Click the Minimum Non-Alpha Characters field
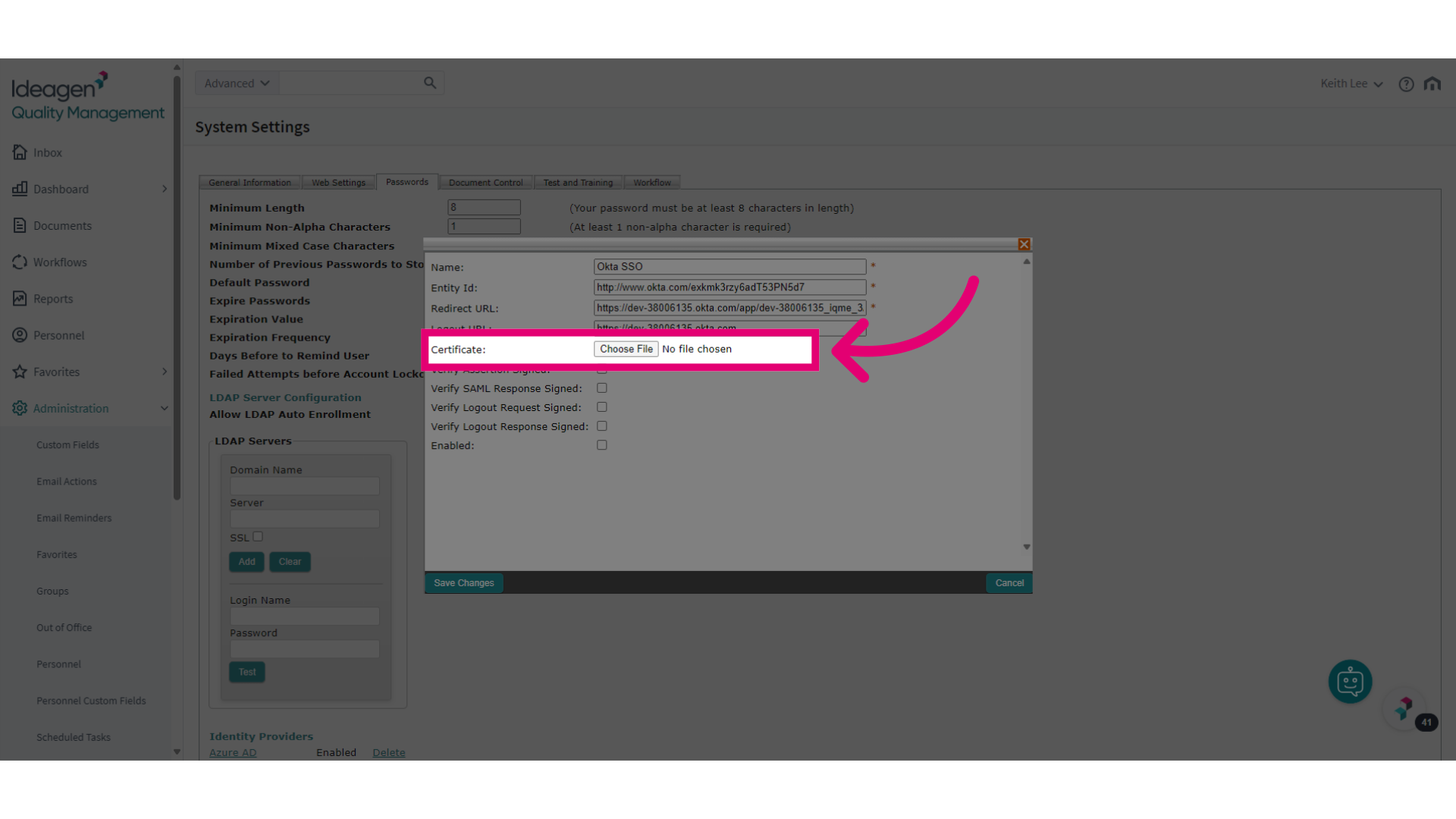This screenshot has width=1456, height=819. [484, 226]
